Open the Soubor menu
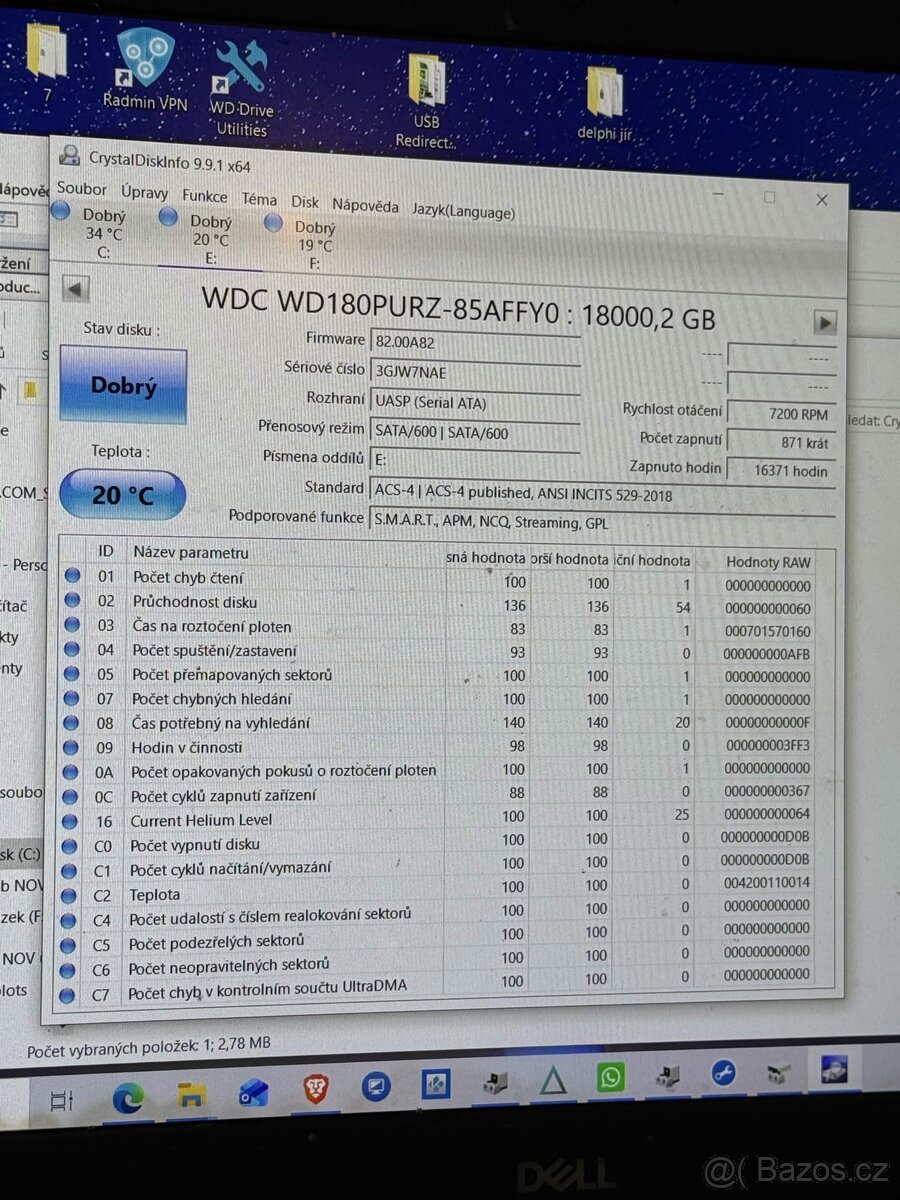Image resolution: width=900 pixels, height=1200 pixels. pyautogui.click(x=82, y=188)
